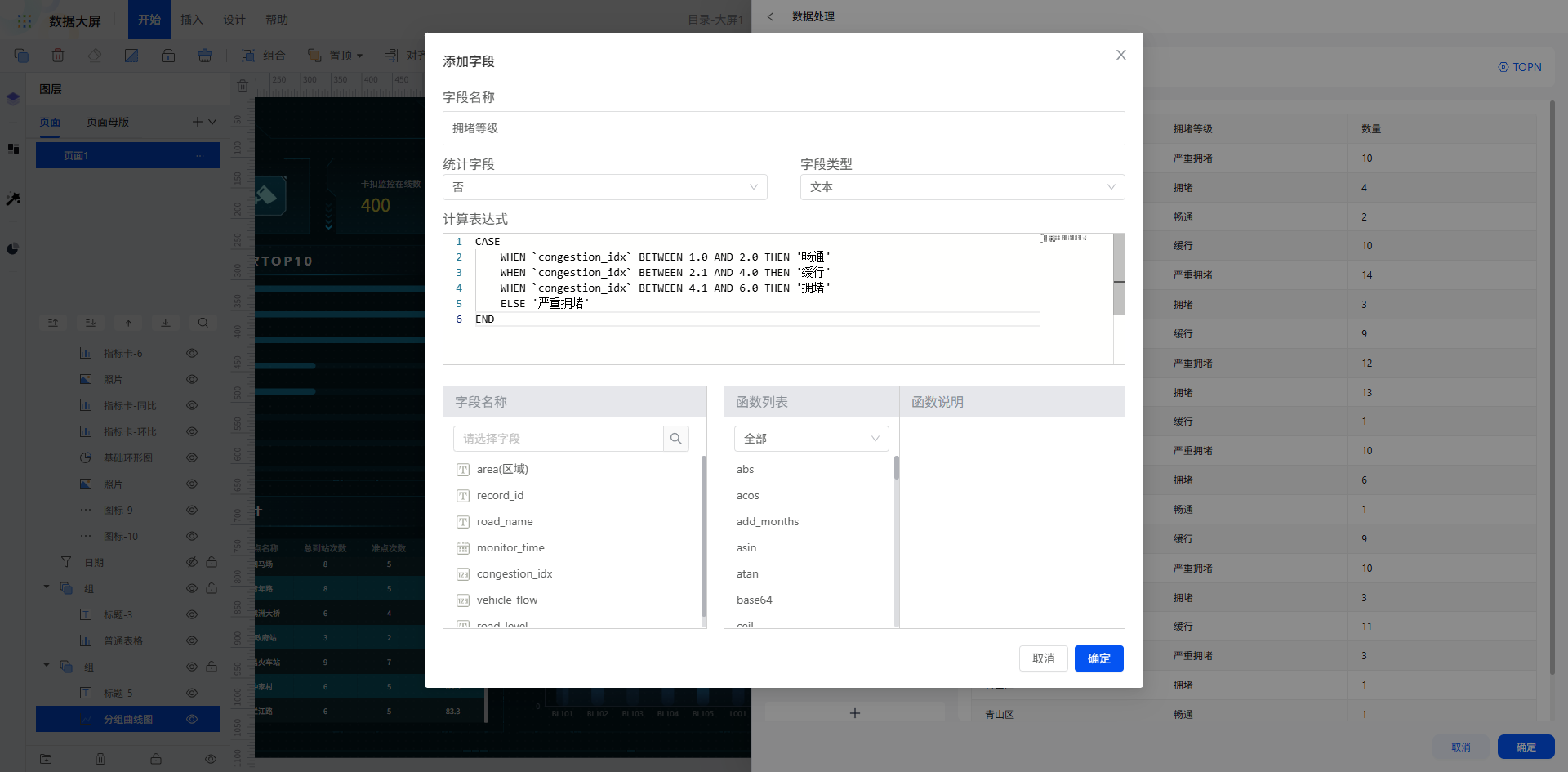Hide the 图标-10 layer
The image size is (1568, 772).
tap(192, 536)
